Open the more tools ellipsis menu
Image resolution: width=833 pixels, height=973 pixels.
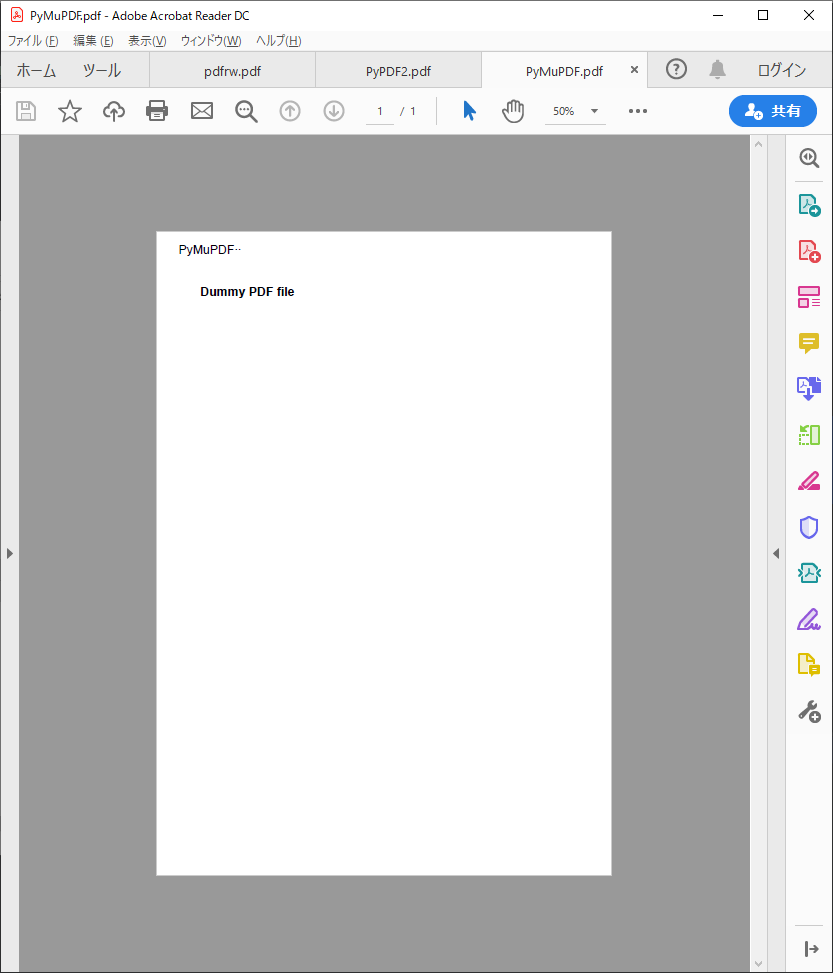(638, 111)
